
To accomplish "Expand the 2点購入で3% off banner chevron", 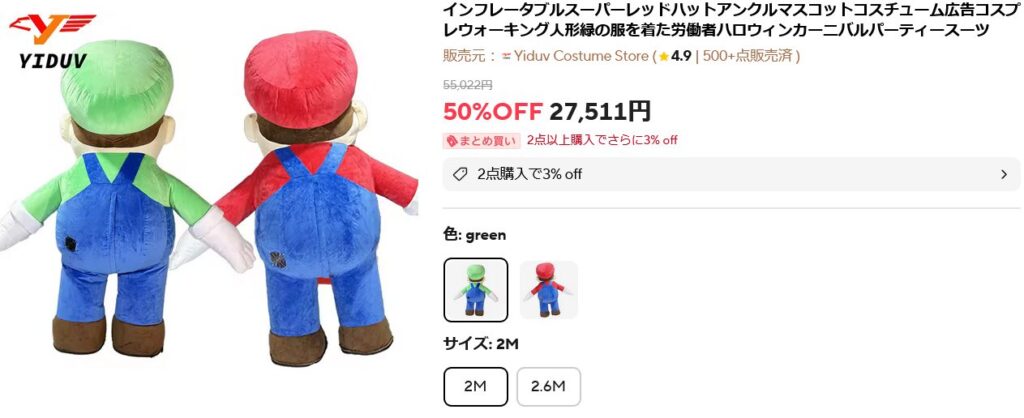I will coord(1004,174).
